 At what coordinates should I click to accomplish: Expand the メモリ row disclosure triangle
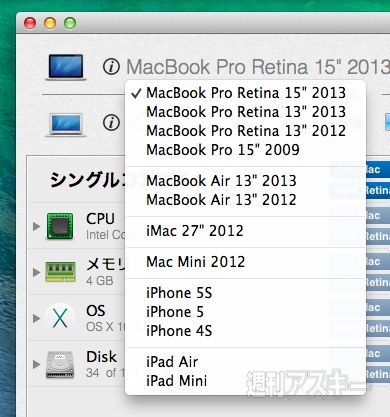[x=36, y=273]
